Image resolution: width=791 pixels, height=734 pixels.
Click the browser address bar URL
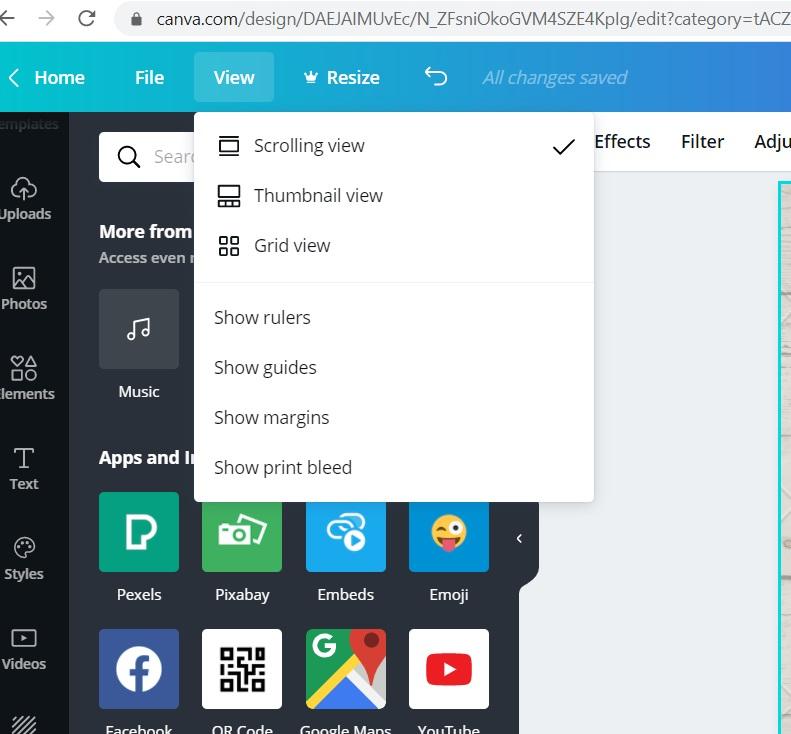[x=473, y=19]
